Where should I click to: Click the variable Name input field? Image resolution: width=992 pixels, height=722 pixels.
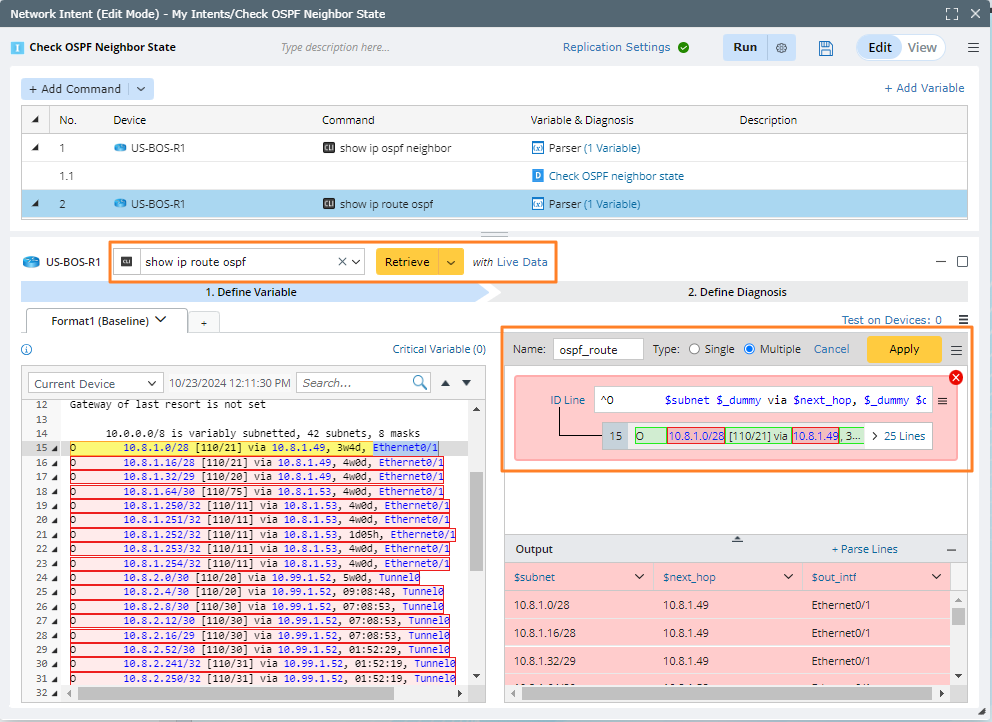coord(598,349)
